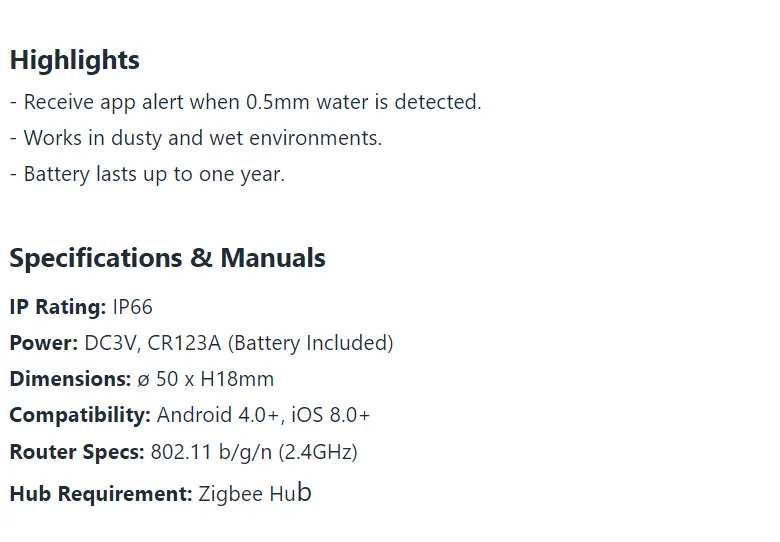Click the Dimensions label
The height and width of the screenshot is (542, 780).
click(x=70, y=379)
